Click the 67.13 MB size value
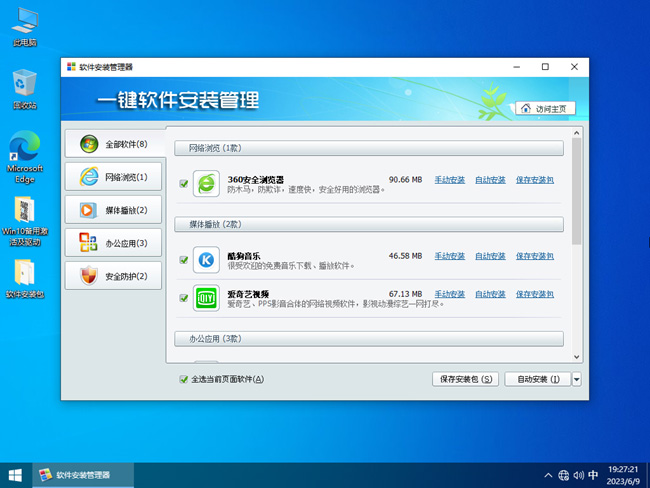Image resolution: width=650 pixels, height=488 pixels. click(405, 294)
